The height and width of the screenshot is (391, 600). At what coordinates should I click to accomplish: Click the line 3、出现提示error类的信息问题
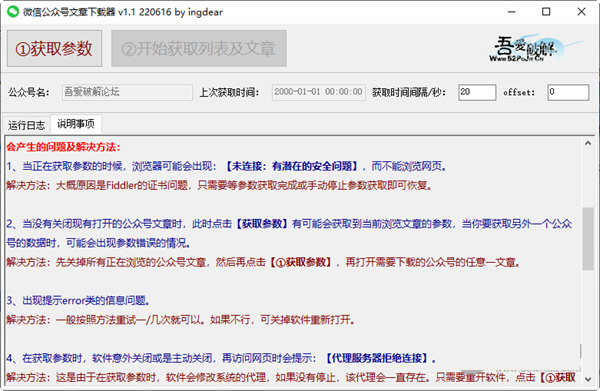pyautogui.click(x=78, y=300)
